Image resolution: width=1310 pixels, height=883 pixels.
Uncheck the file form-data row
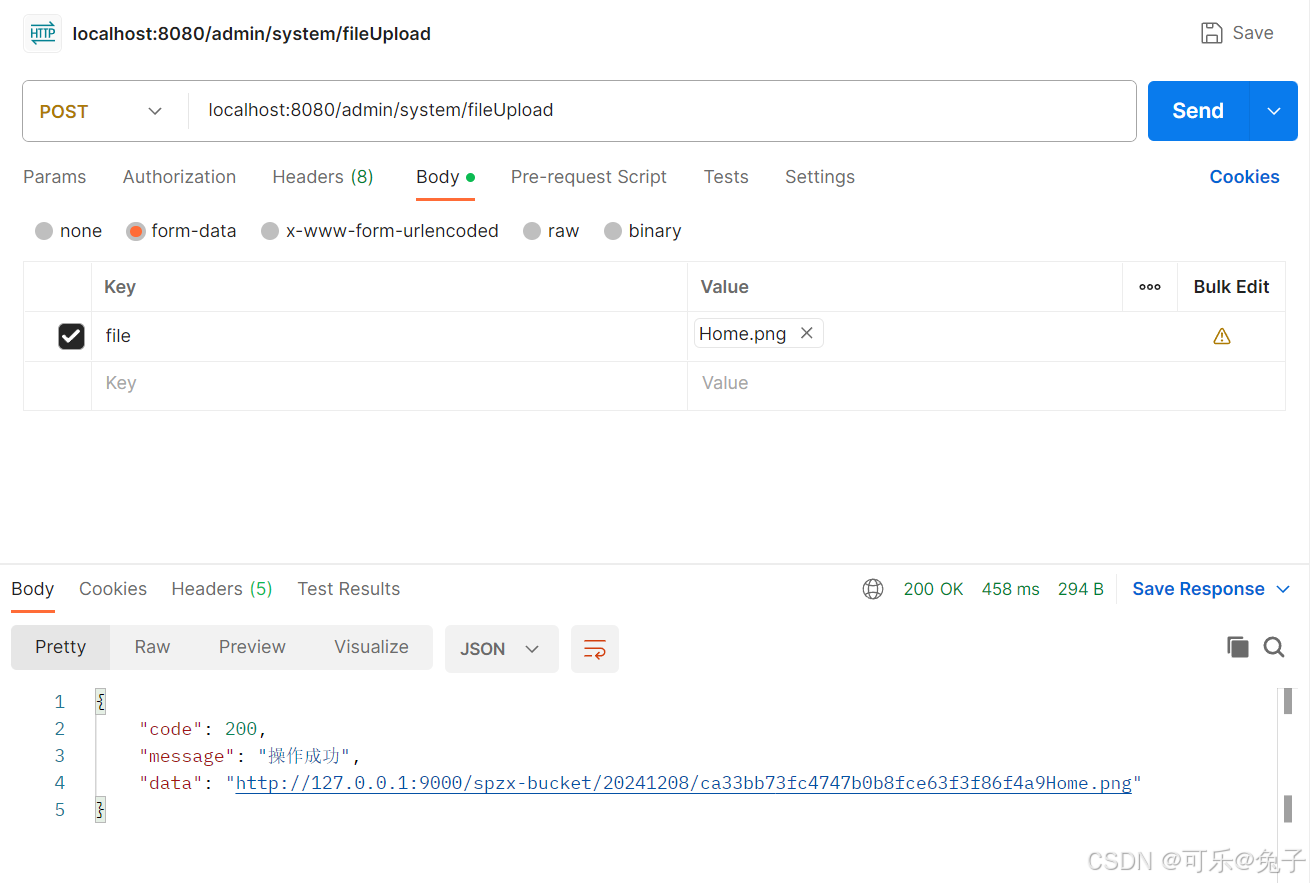click(x=71, y=336)
